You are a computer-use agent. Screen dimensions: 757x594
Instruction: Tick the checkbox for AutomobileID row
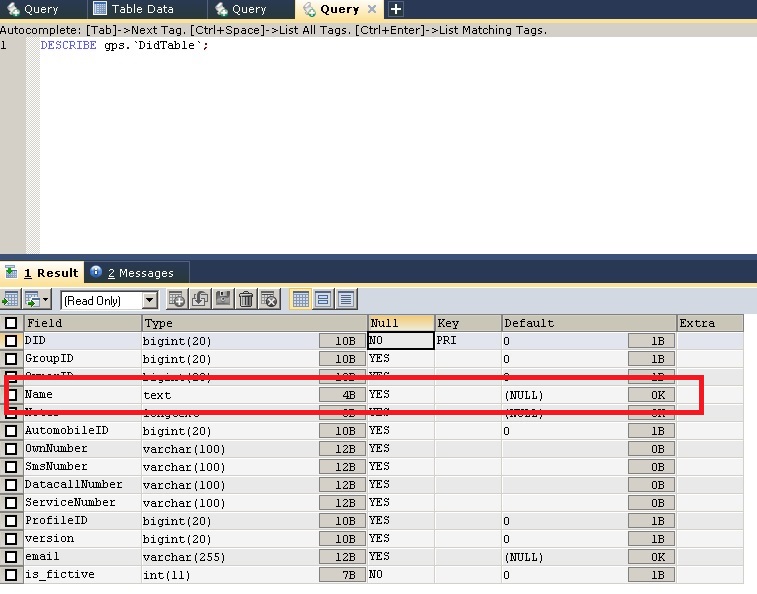(x=11, y=431)
